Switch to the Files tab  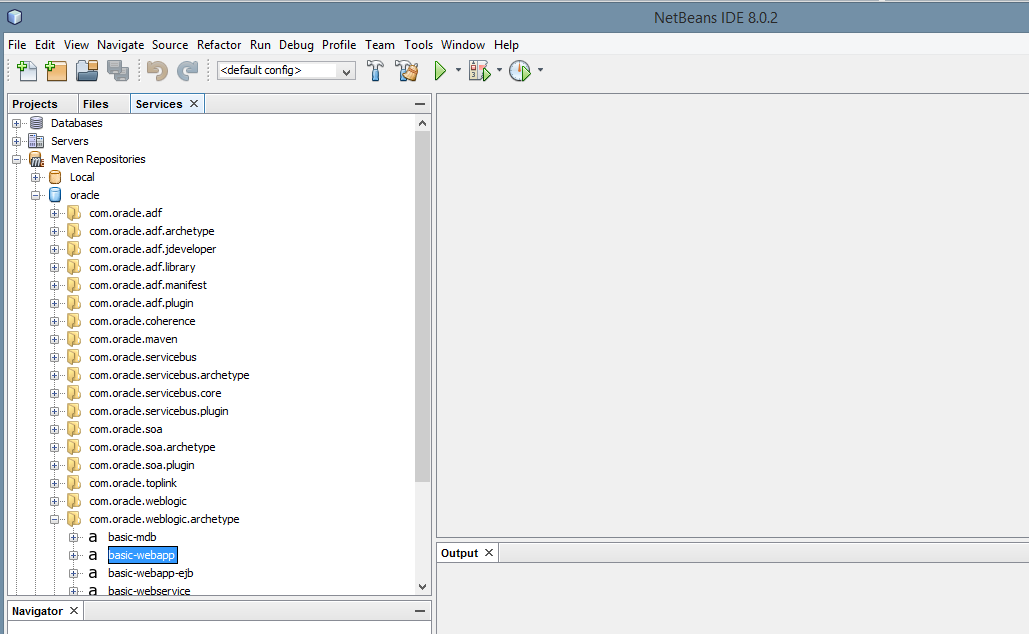point(96,104)
